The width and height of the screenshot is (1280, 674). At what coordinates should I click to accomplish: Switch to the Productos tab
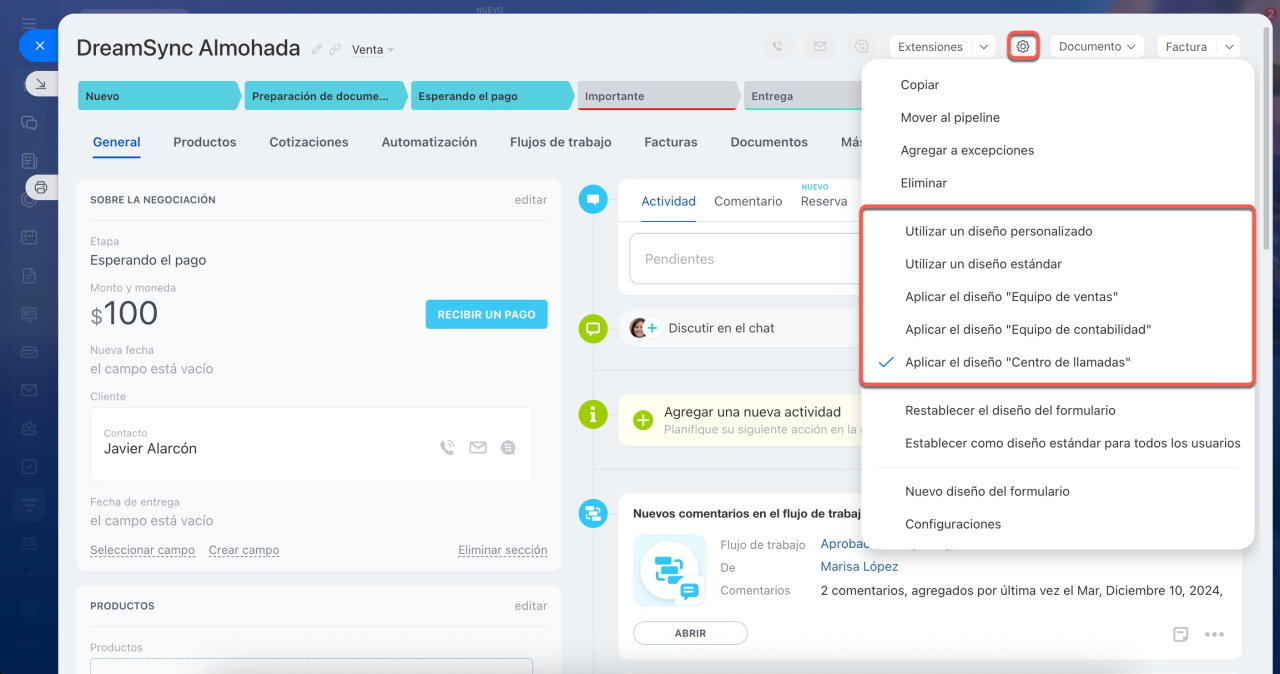point(204,142)
